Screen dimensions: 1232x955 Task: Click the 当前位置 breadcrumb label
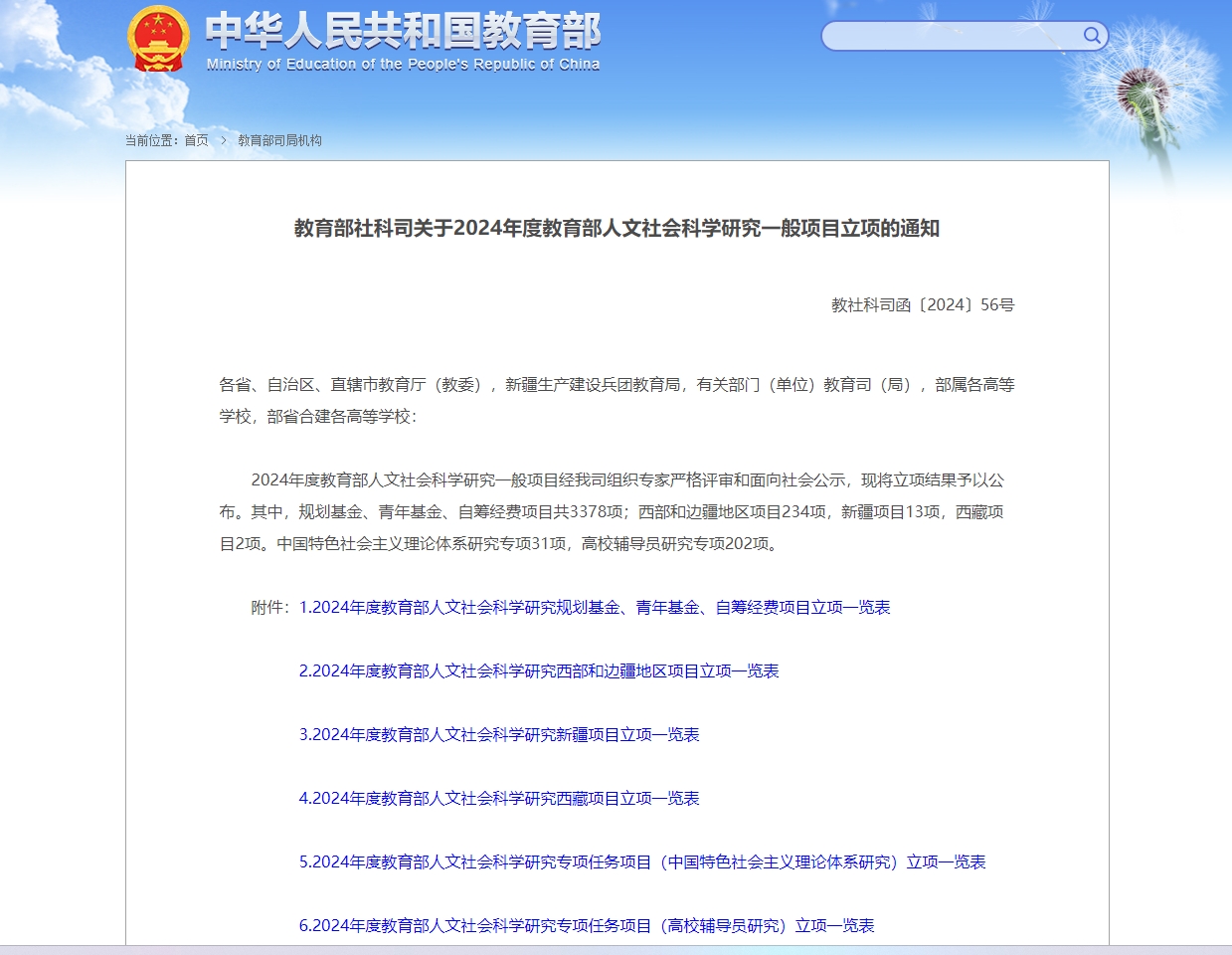151,140
